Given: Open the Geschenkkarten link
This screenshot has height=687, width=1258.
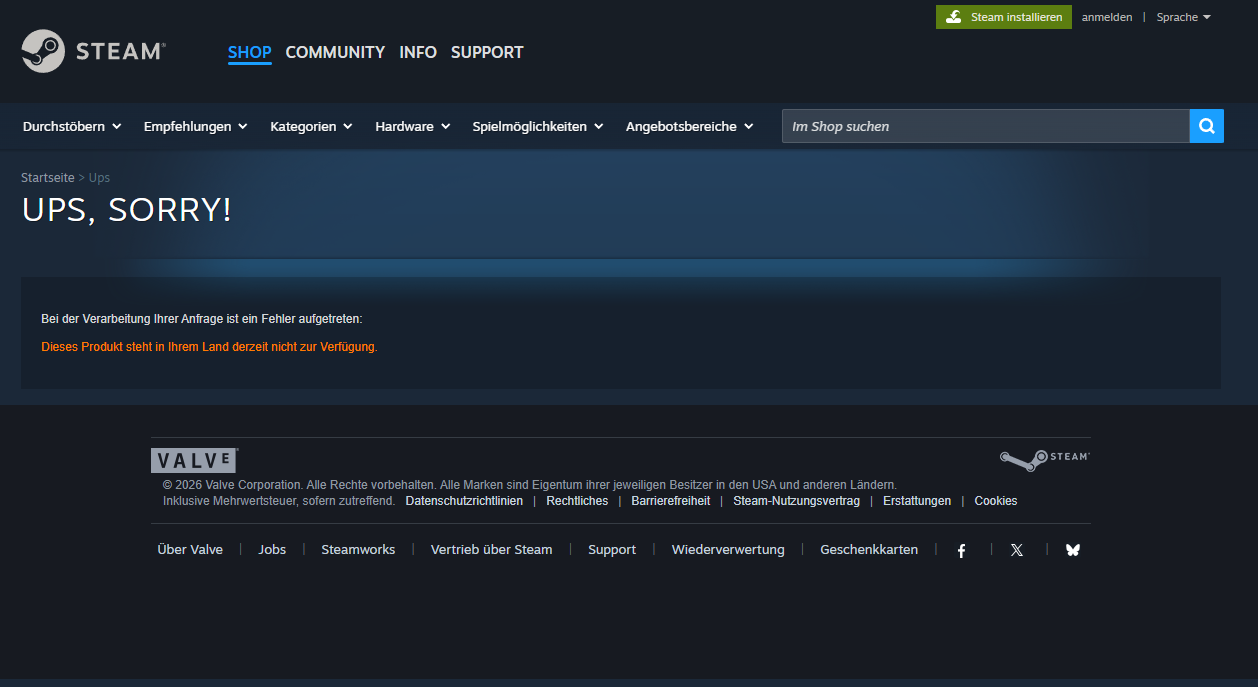Looking at the screenshot, I should (x=869, y=550).
